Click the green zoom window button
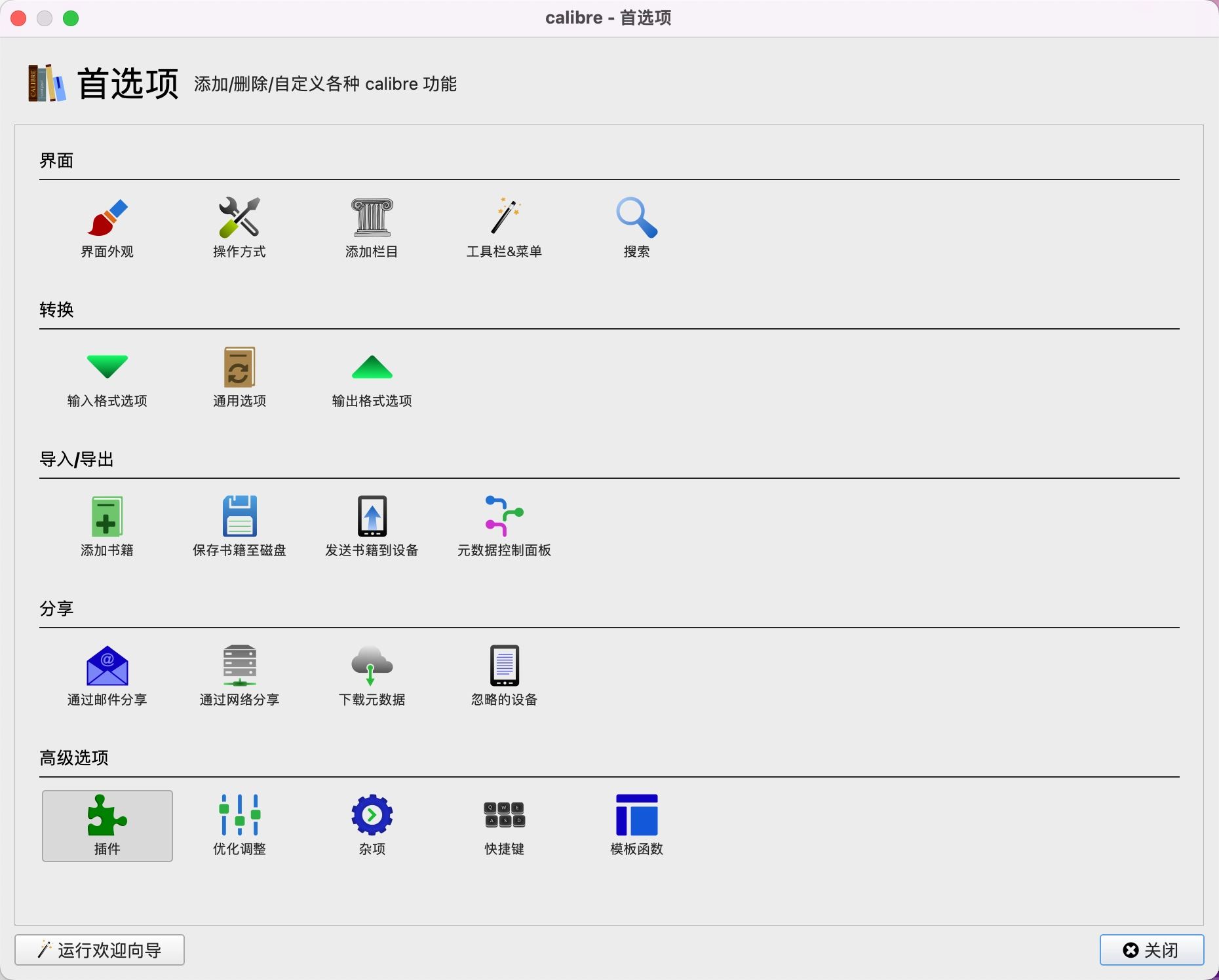This screenshot has width=1219, height=980. [x=71, y=18]
